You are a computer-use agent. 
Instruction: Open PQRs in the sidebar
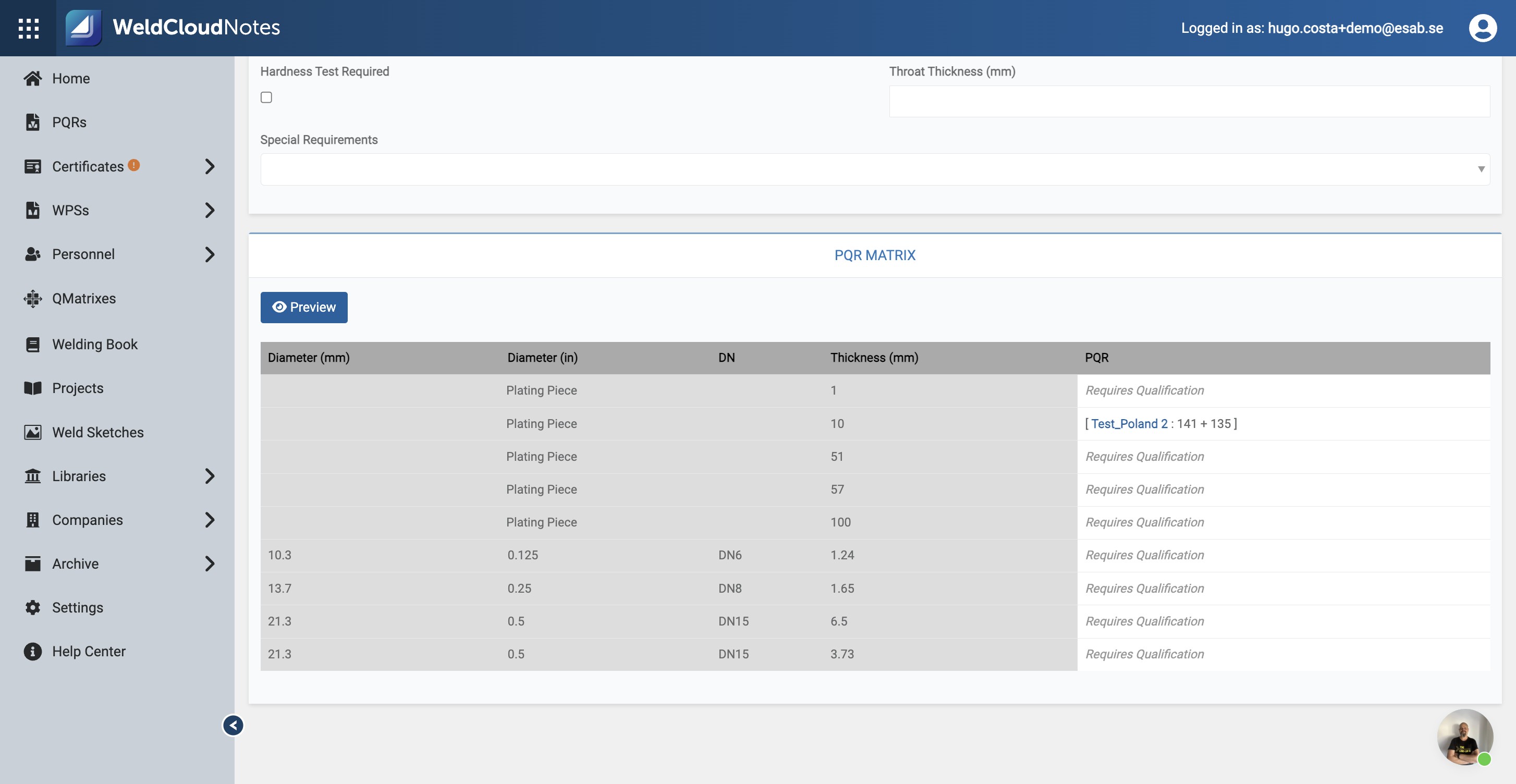pyautogui.click(x=69, y=122)
